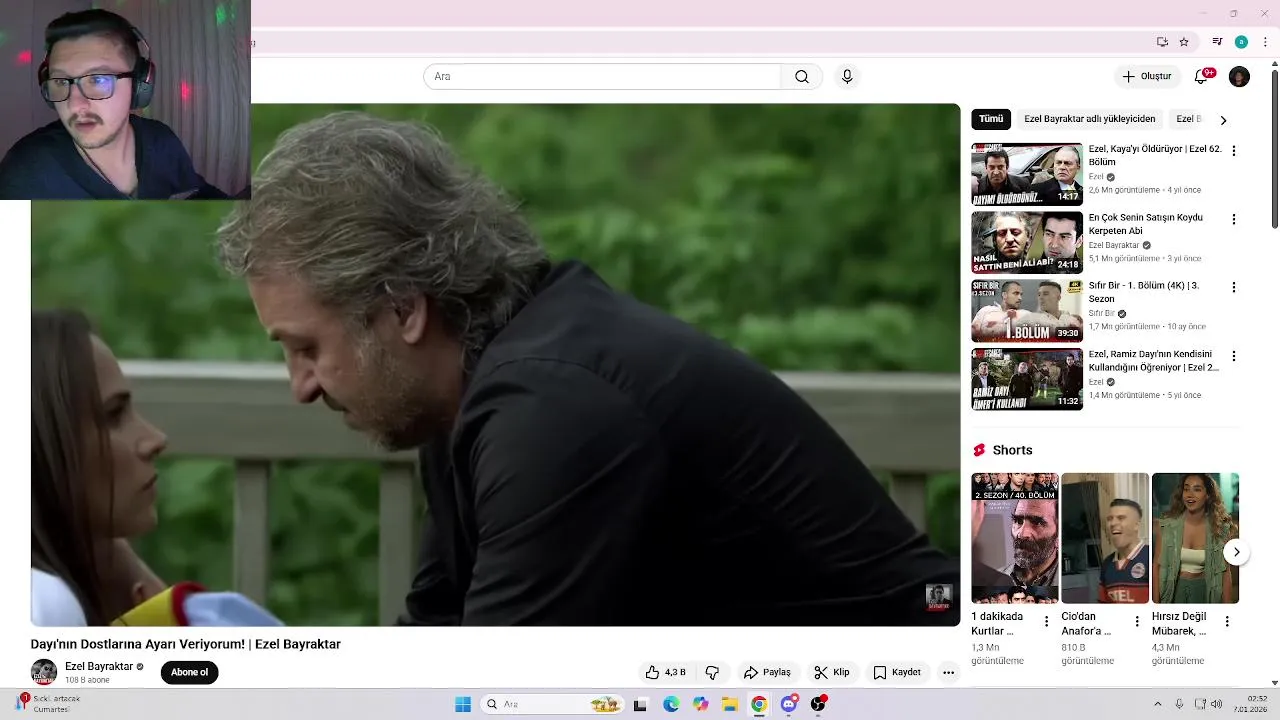Screen dimensions: 1280x720
Task: Save video with the 'Kaydet' button
Action: (897, 673)
